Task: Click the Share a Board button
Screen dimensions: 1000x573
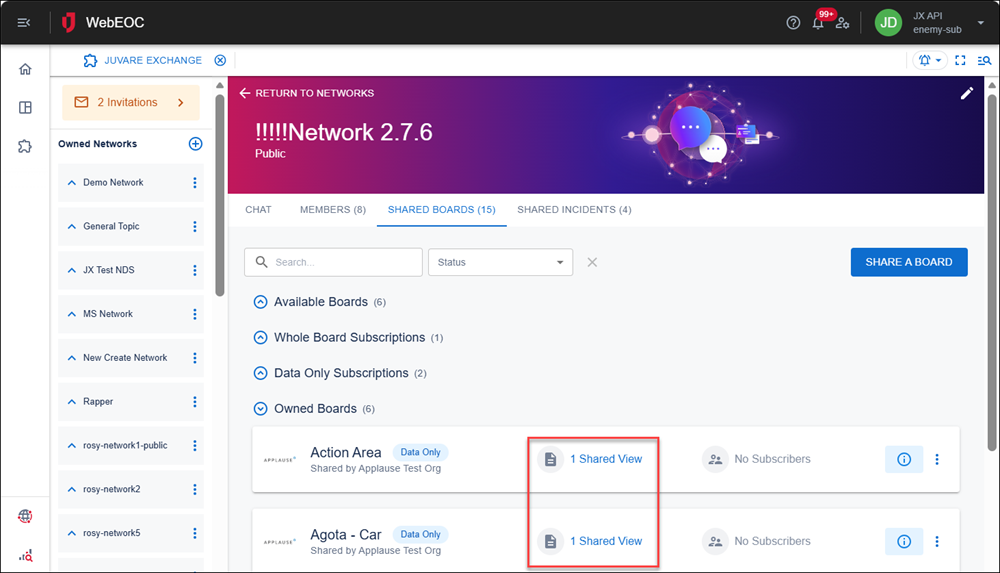Action: pos(909,262)
